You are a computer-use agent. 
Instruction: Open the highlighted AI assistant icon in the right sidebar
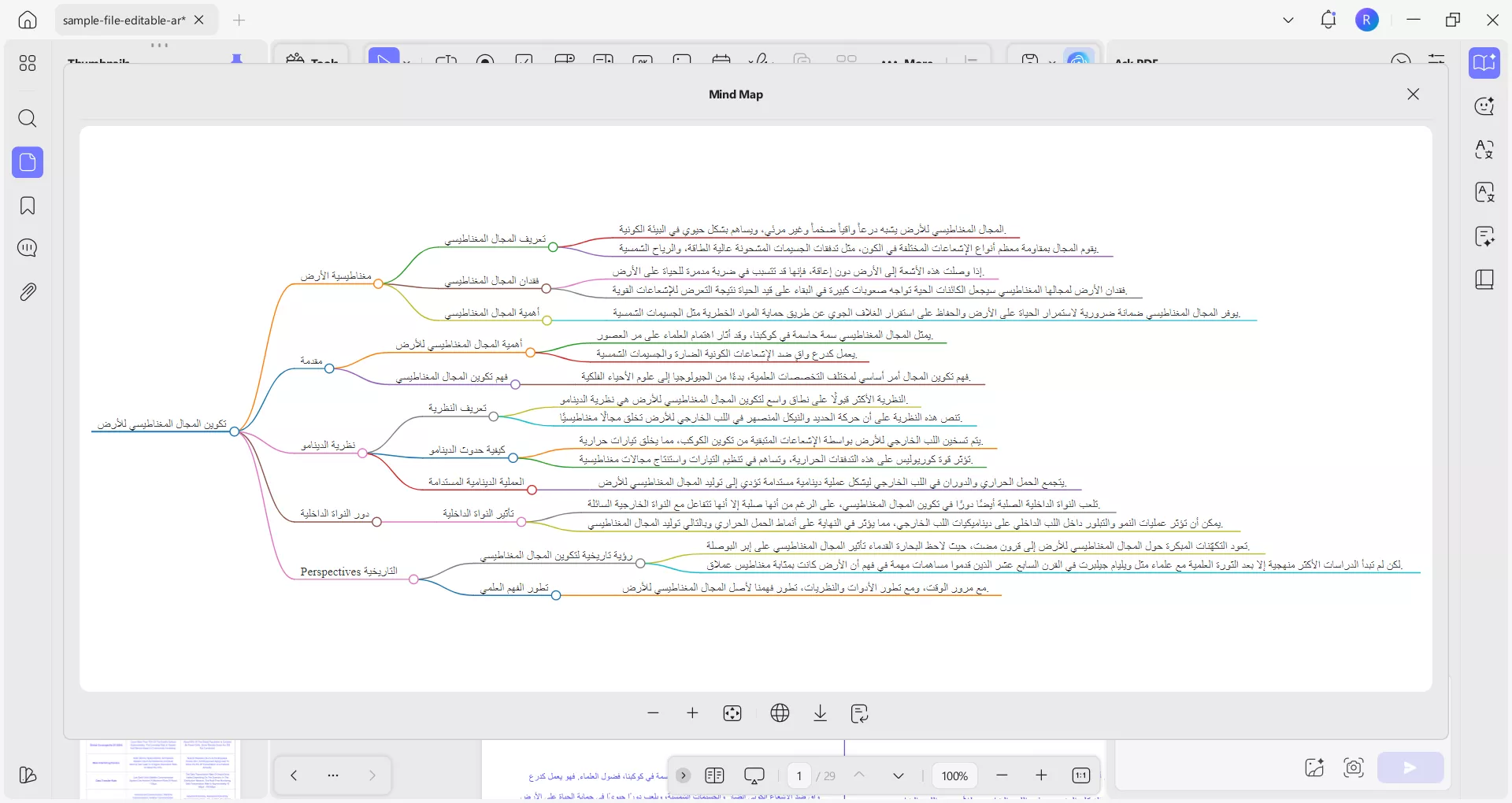coord(1484,63)
